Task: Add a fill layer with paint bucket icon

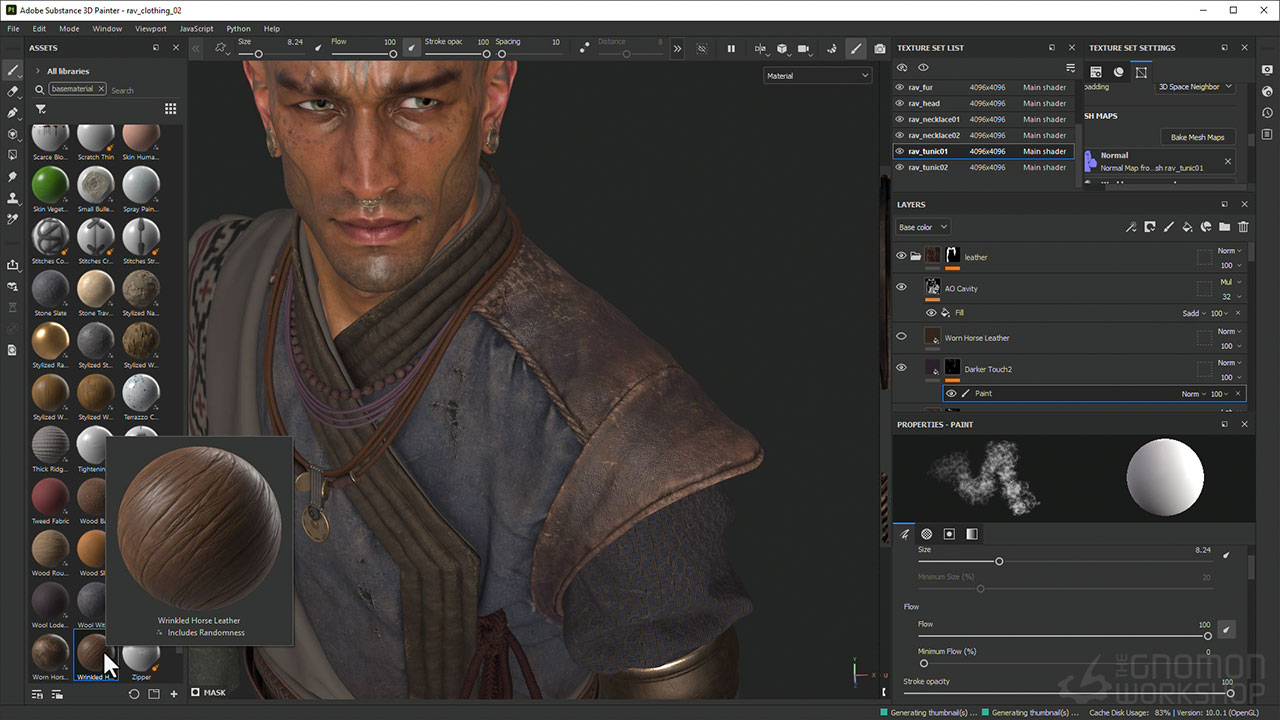Action: pyautogui.click(x=1187, y=227)
